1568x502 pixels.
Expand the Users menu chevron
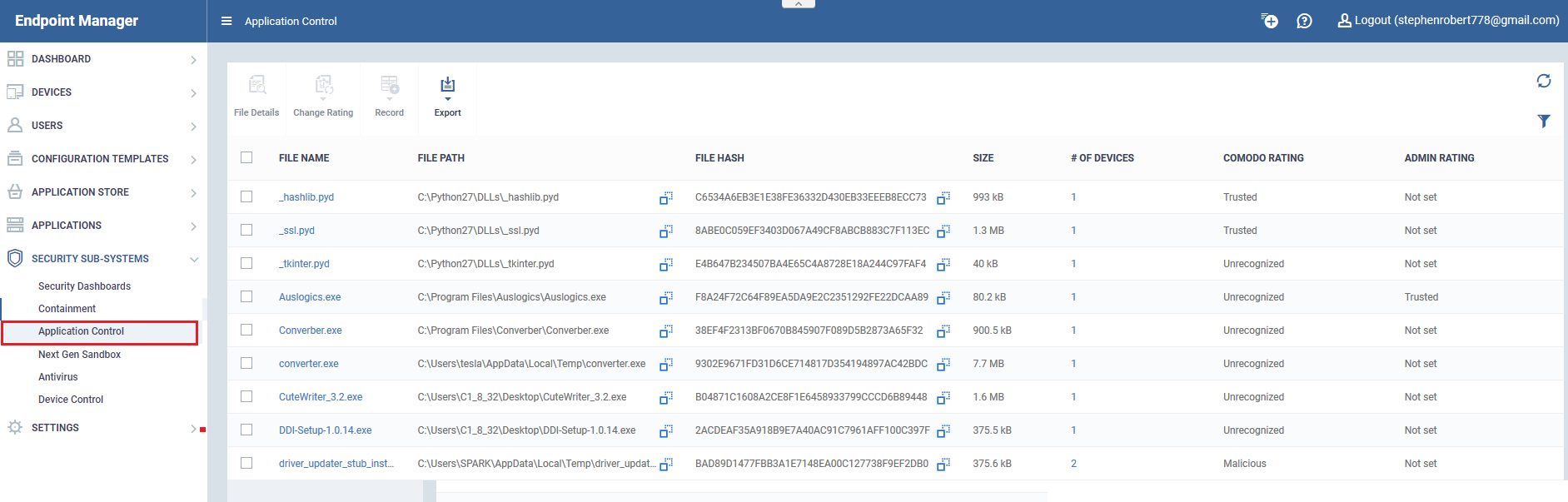(193, 127)
